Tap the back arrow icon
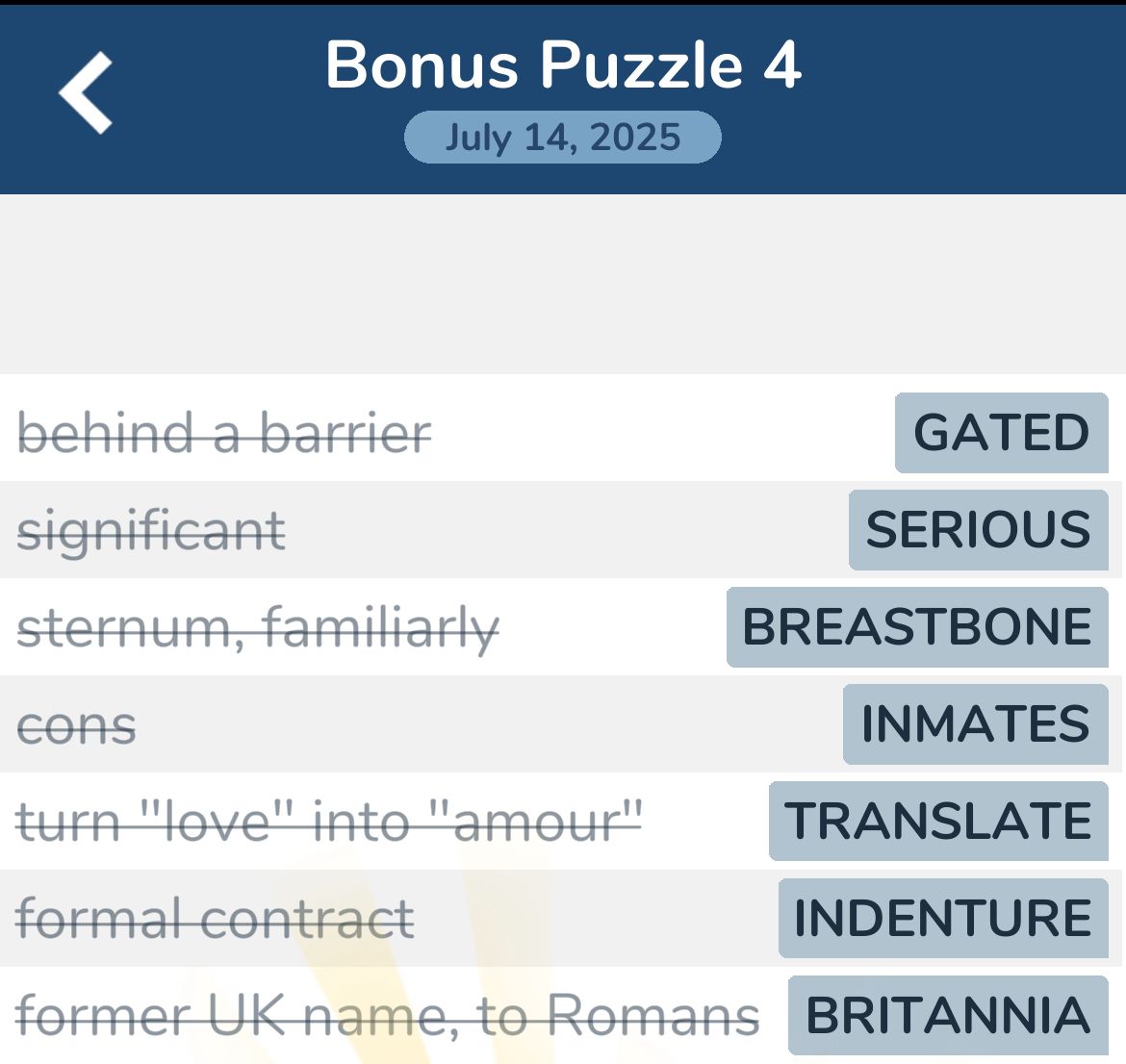The width and height of the screenshot is (1126, 1064). pos(86,92)
